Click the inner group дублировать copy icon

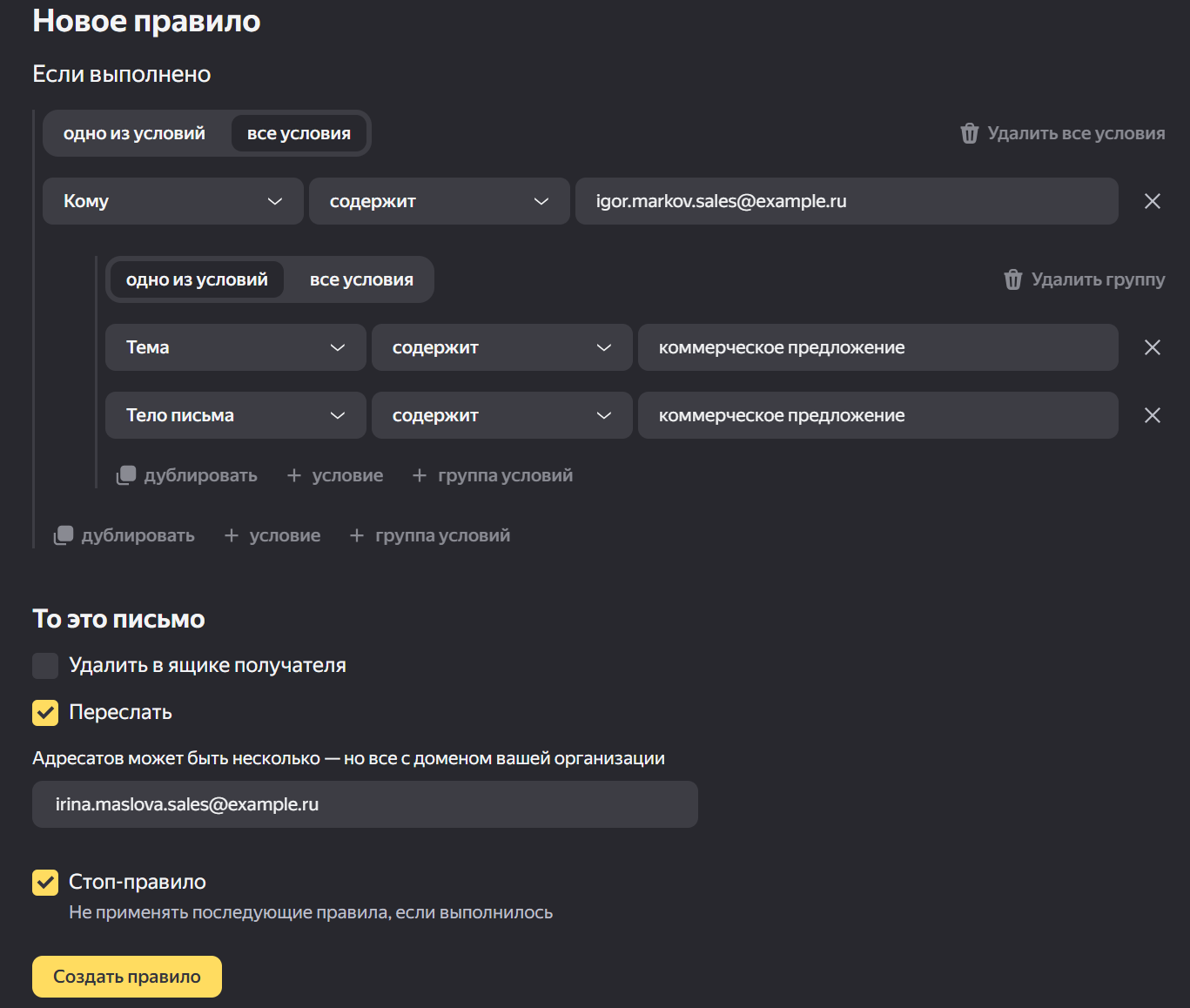[126, 475]
